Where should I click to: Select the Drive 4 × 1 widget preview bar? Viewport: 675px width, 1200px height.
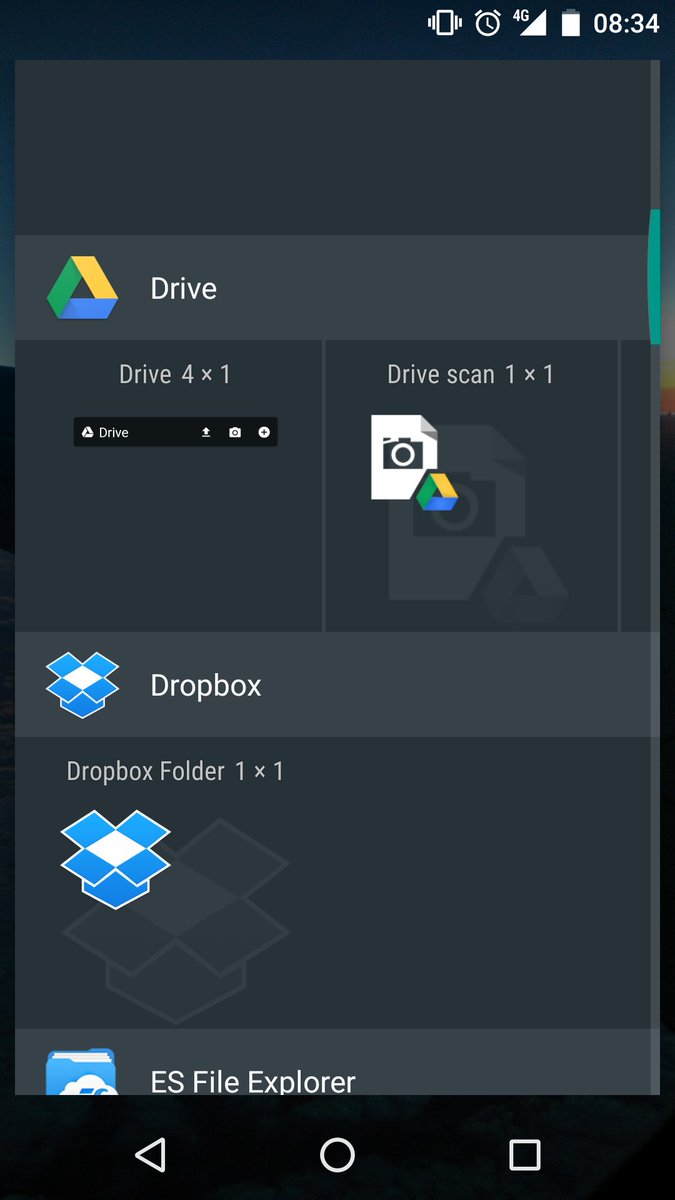click(x=175, y=432)
